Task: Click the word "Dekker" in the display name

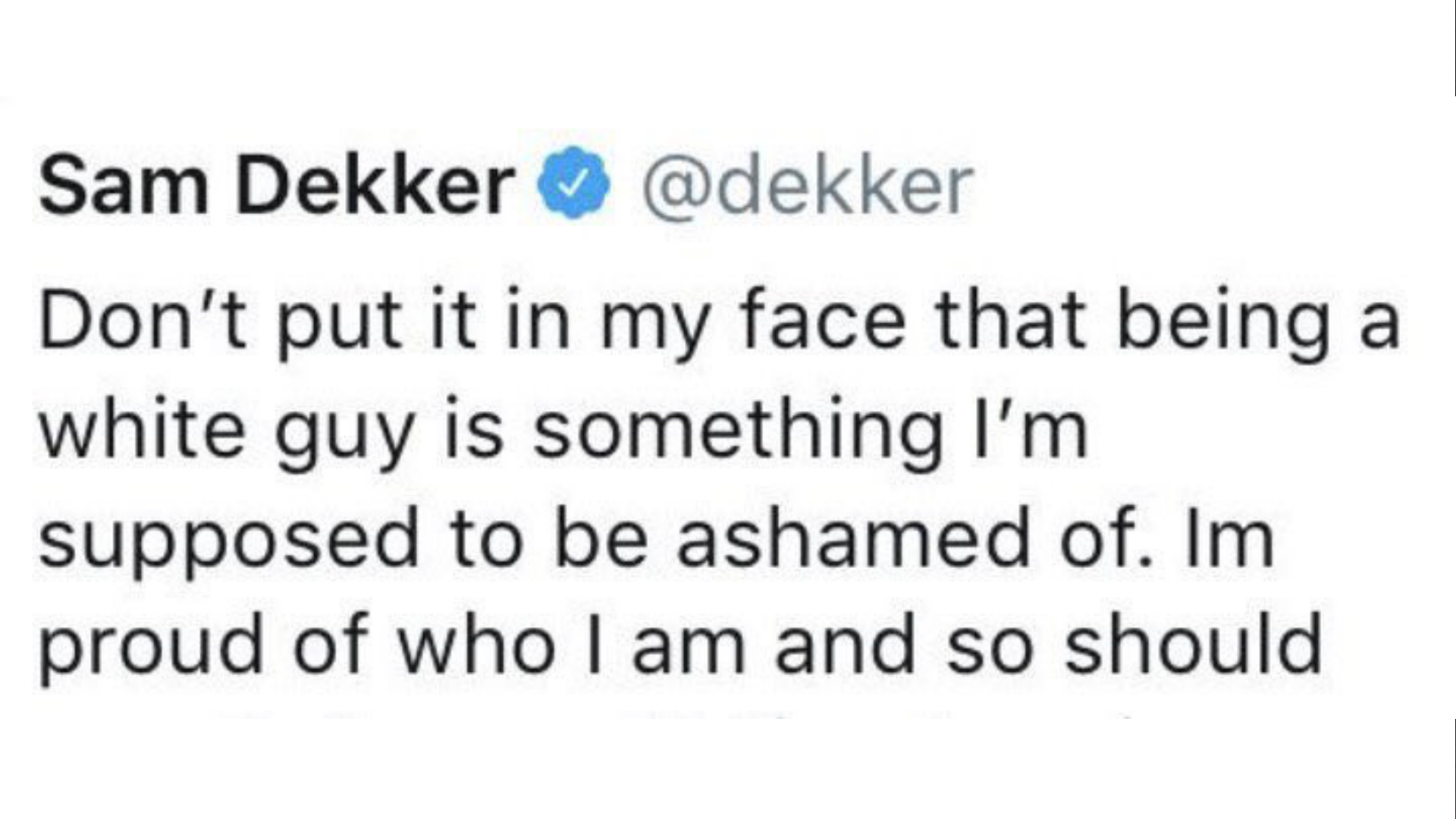Action: (x=376, y=183)
